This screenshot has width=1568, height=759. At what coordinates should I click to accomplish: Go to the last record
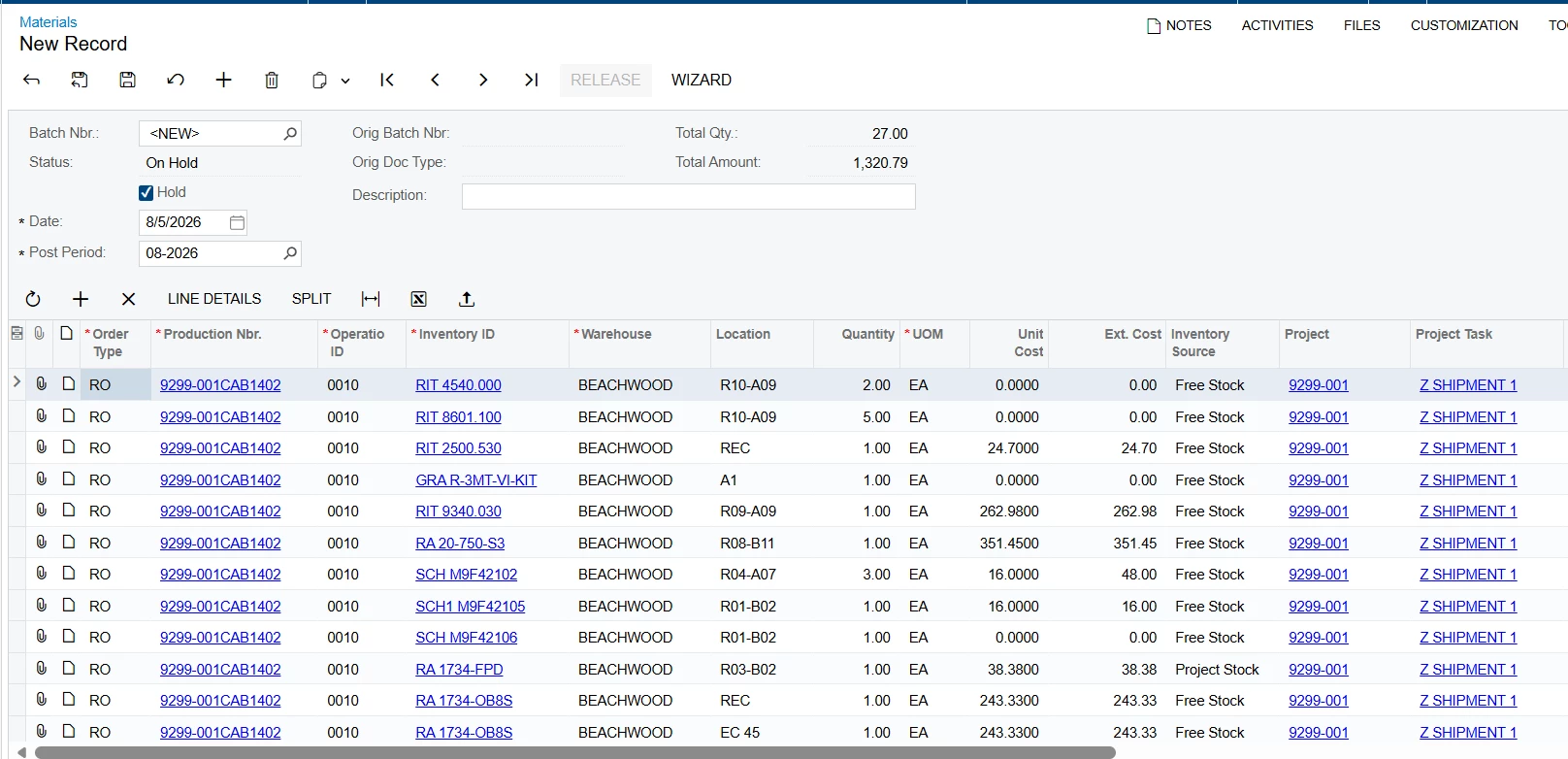(x=531, y=80)
